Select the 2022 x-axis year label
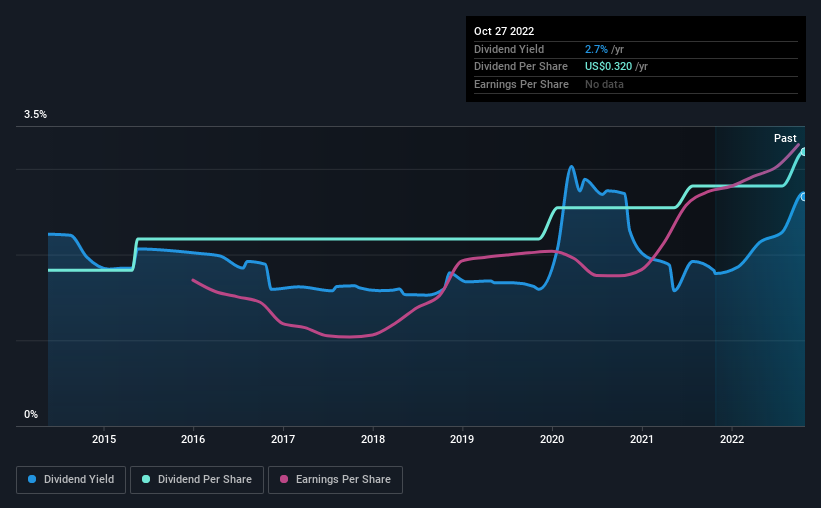821x508 pixels. point(731,439)
